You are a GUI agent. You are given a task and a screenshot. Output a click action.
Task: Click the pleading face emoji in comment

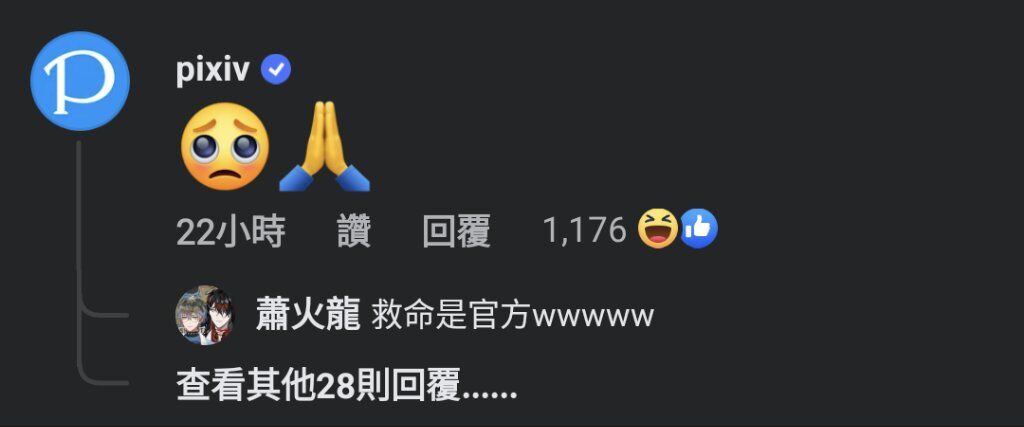click(225, 147)
